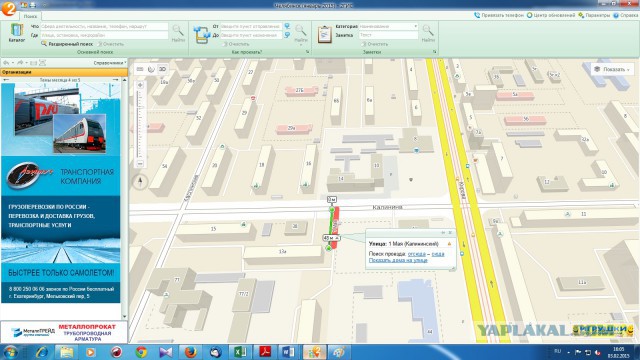Image resolution: width=640 pixels, height=360 pixels.
Task: Click the Как проехать route icon
Action: tap(202, 34)
